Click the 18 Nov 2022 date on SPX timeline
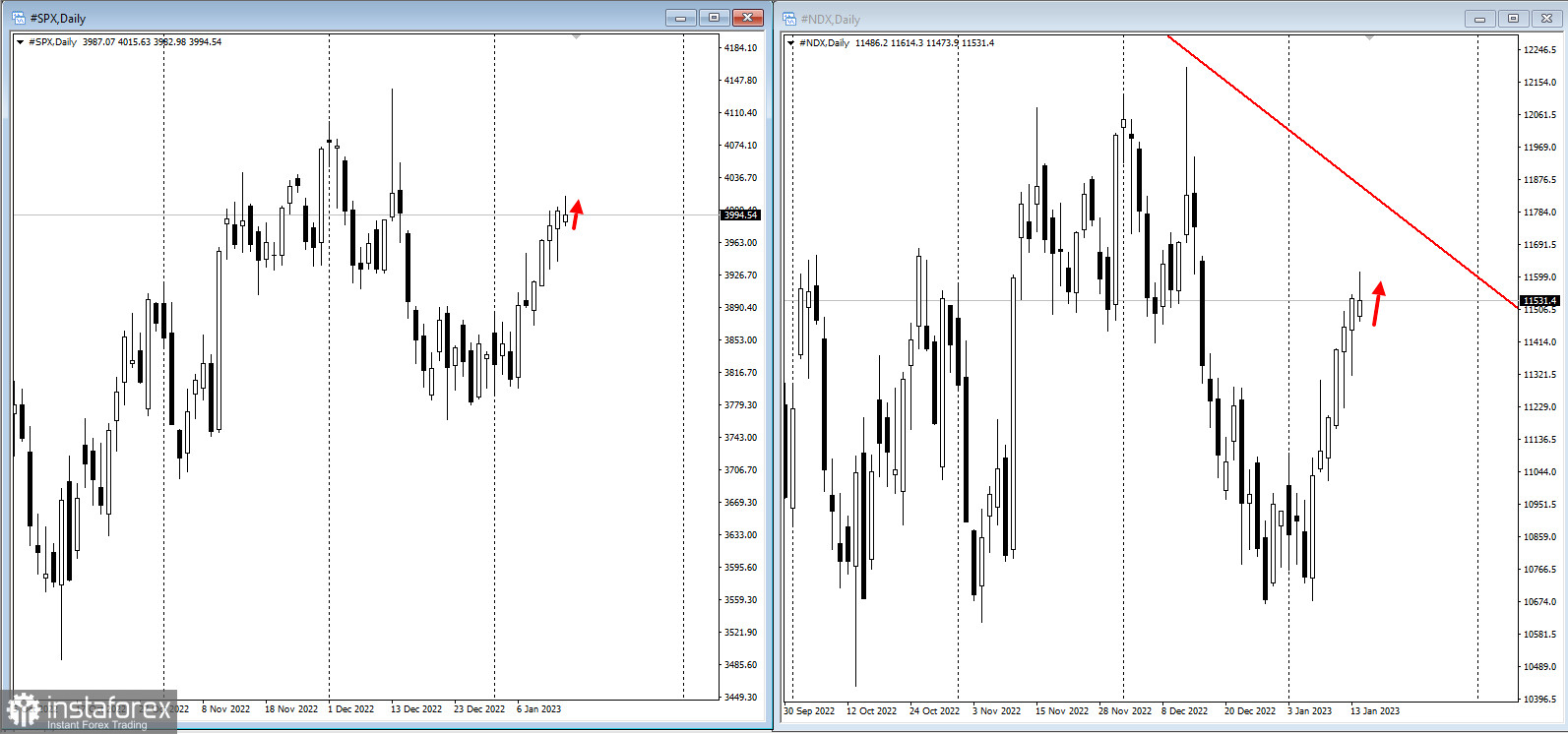The height and width of the screenshot is (734, 1568). pyautogui.click(x=291, y=709)
